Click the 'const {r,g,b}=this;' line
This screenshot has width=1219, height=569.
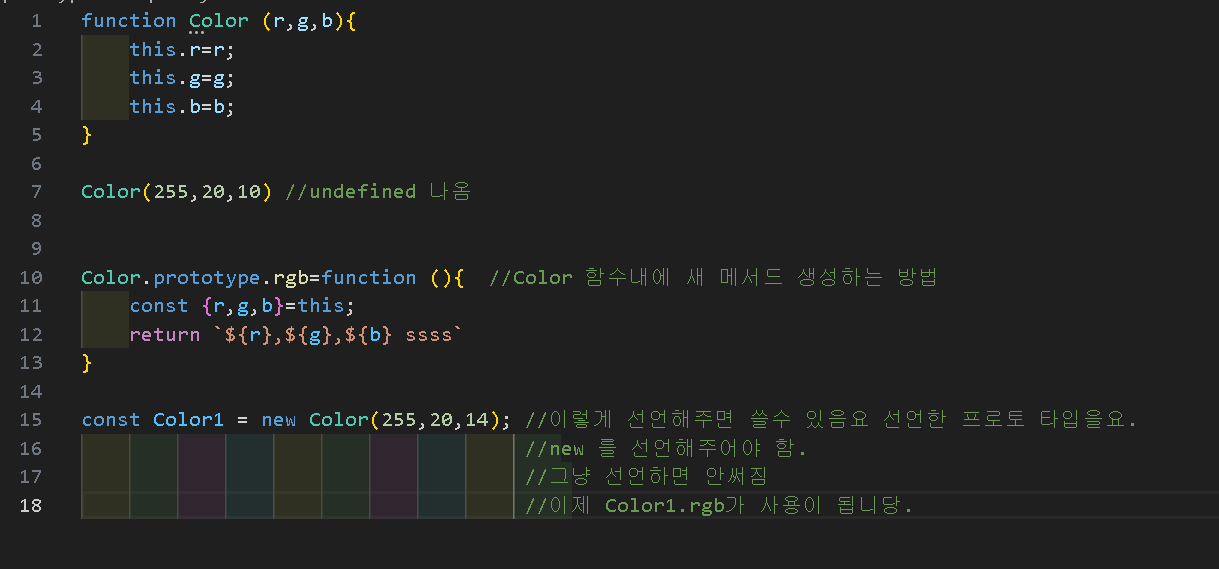[x=242, y=306]
